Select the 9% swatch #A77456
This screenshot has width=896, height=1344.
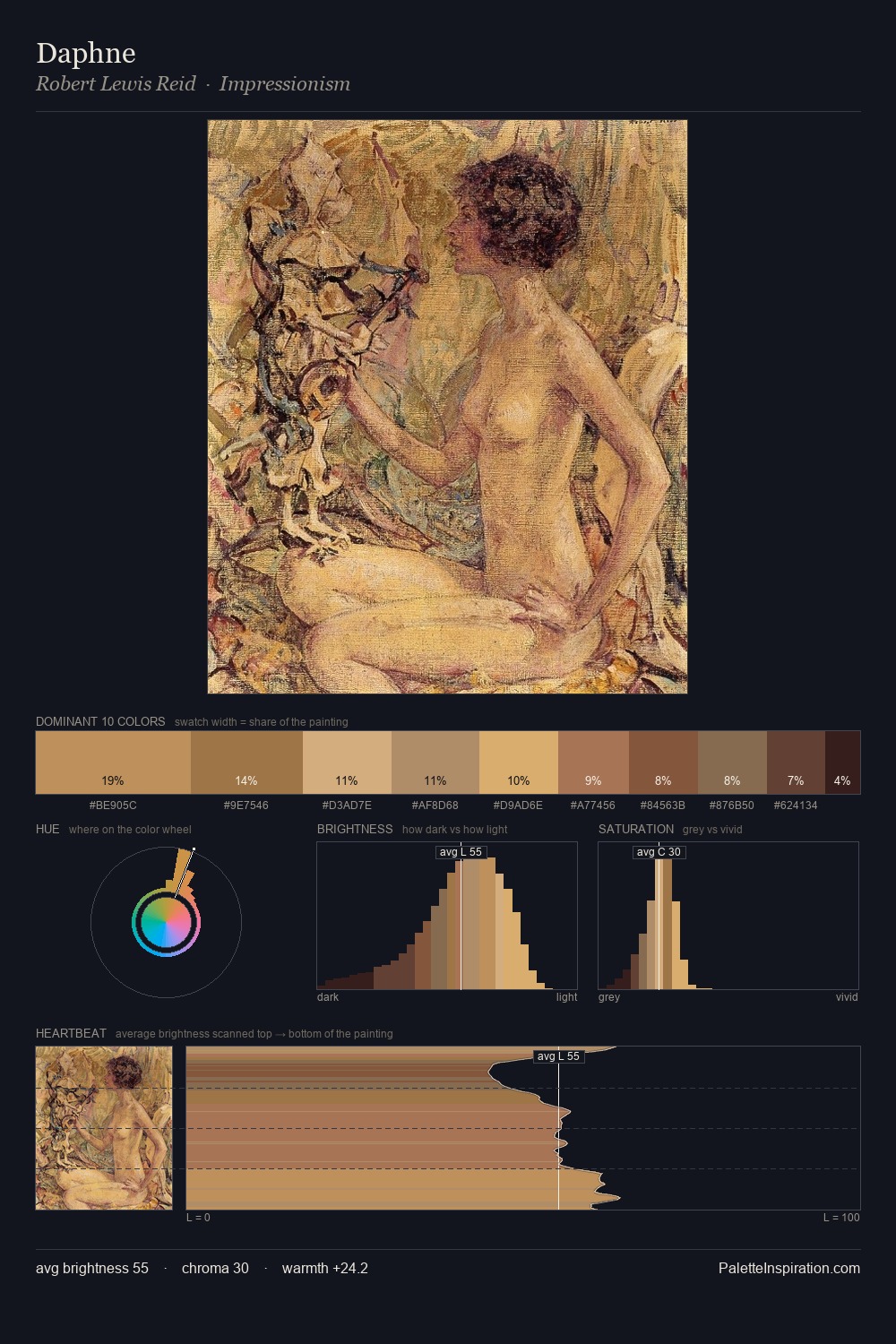tap(593, 762)
